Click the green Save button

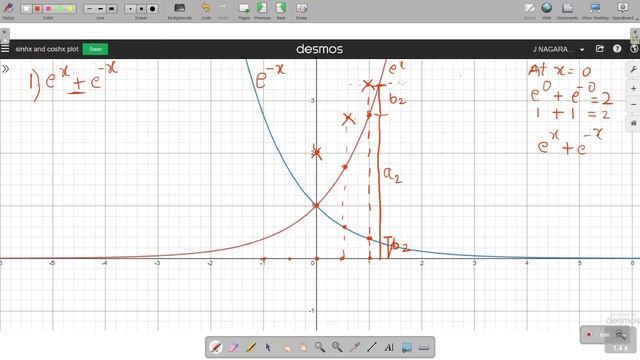(96, 49)
